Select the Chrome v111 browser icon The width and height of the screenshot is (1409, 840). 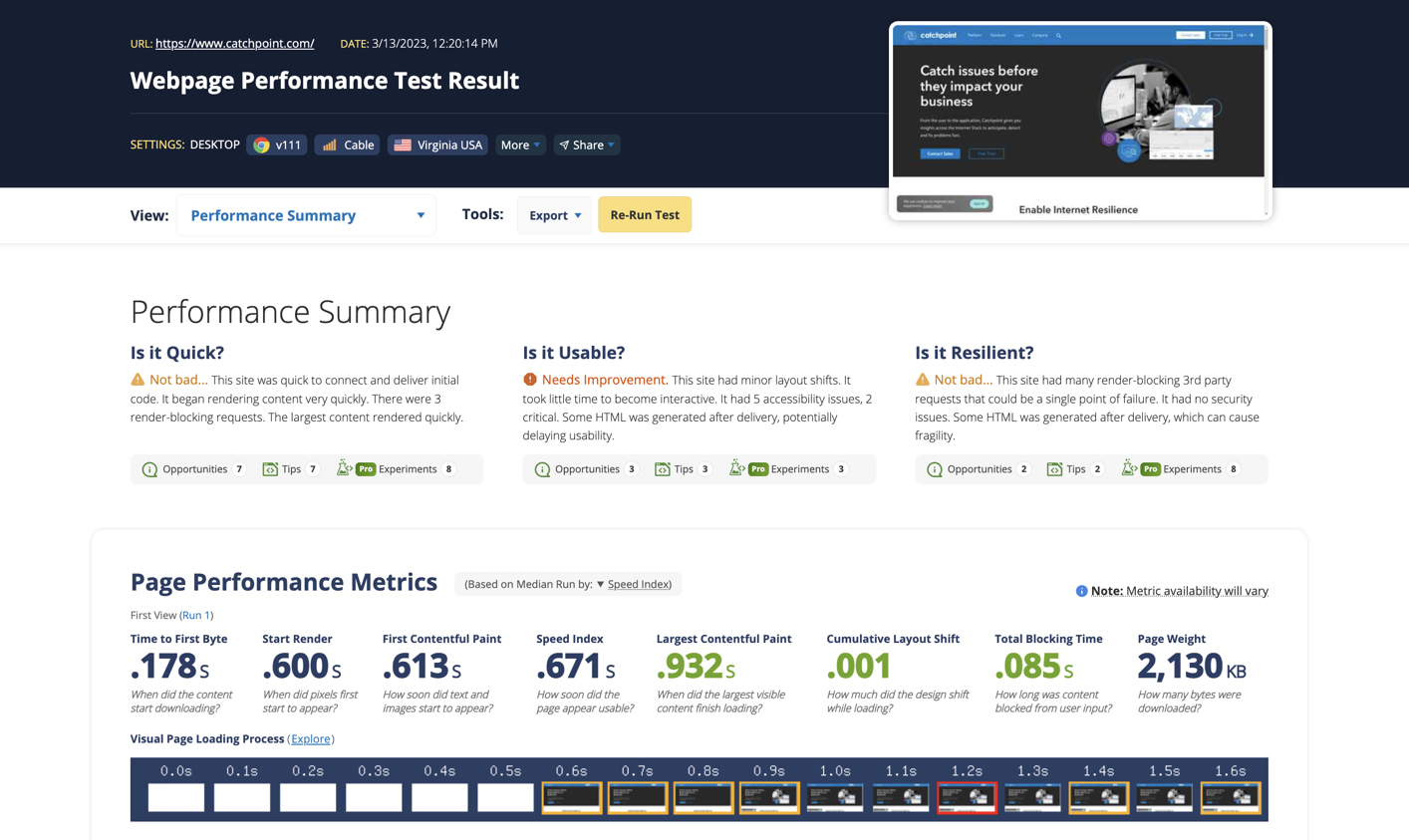tap(263, 144)
